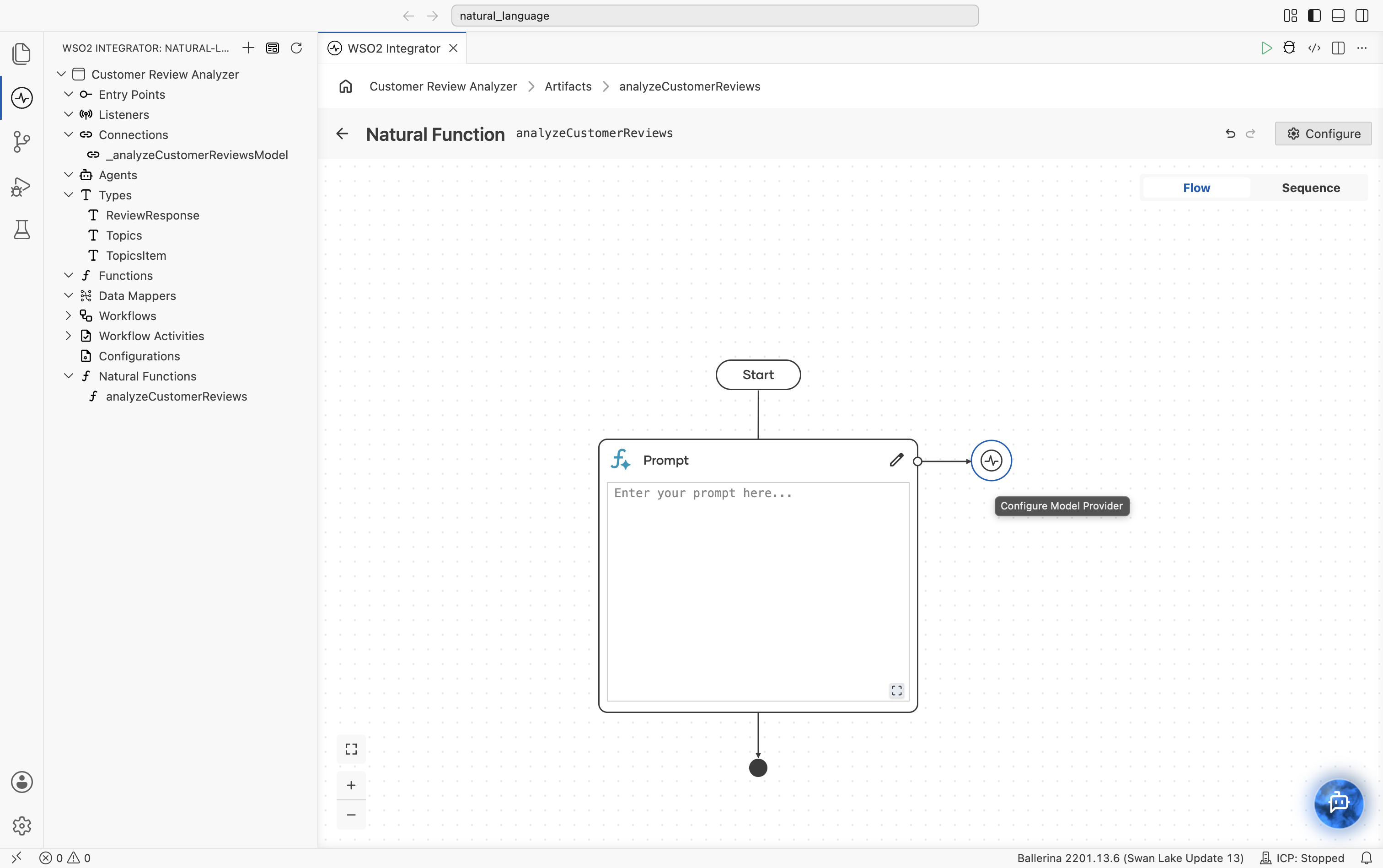Click the Configure Model Provider circle node
This screenshot has width=1383, height=868.
coord(992,461)
